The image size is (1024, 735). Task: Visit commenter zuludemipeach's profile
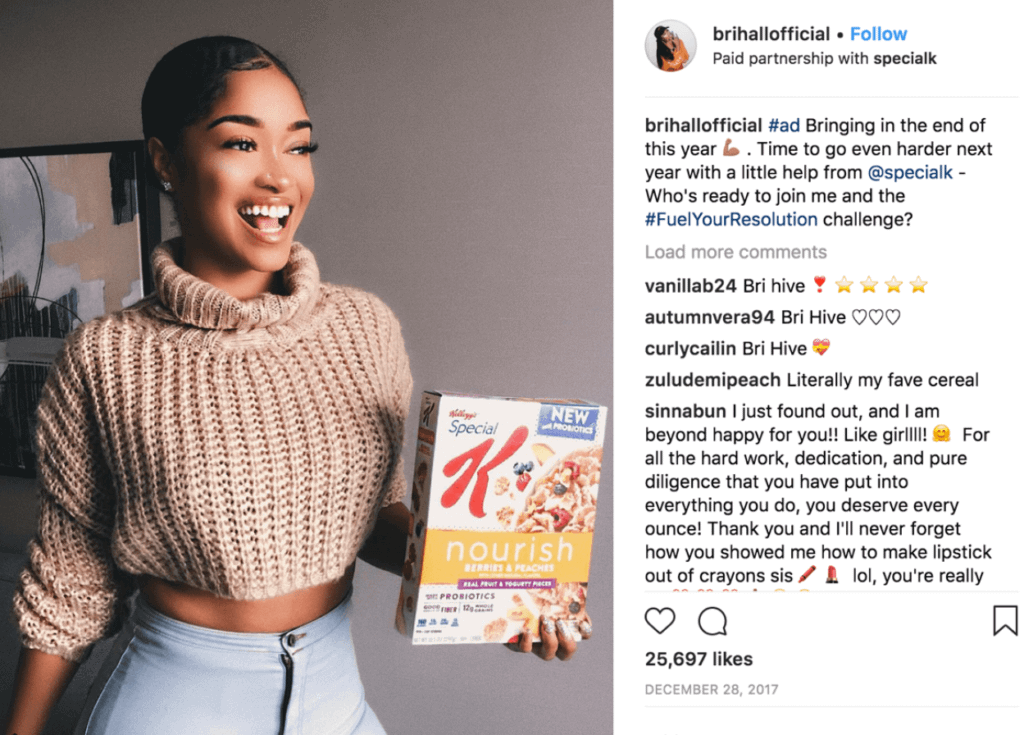click(712, 380)
